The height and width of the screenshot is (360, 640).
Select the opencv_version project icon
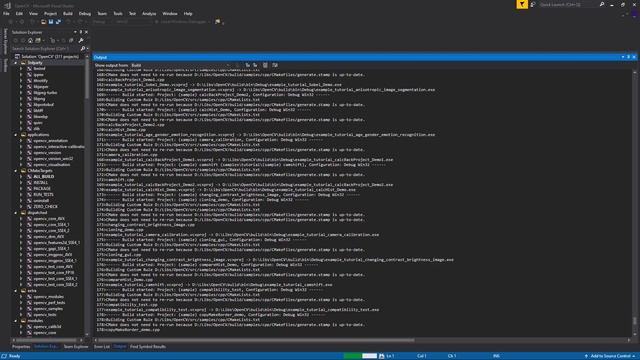tap(29, 153)
